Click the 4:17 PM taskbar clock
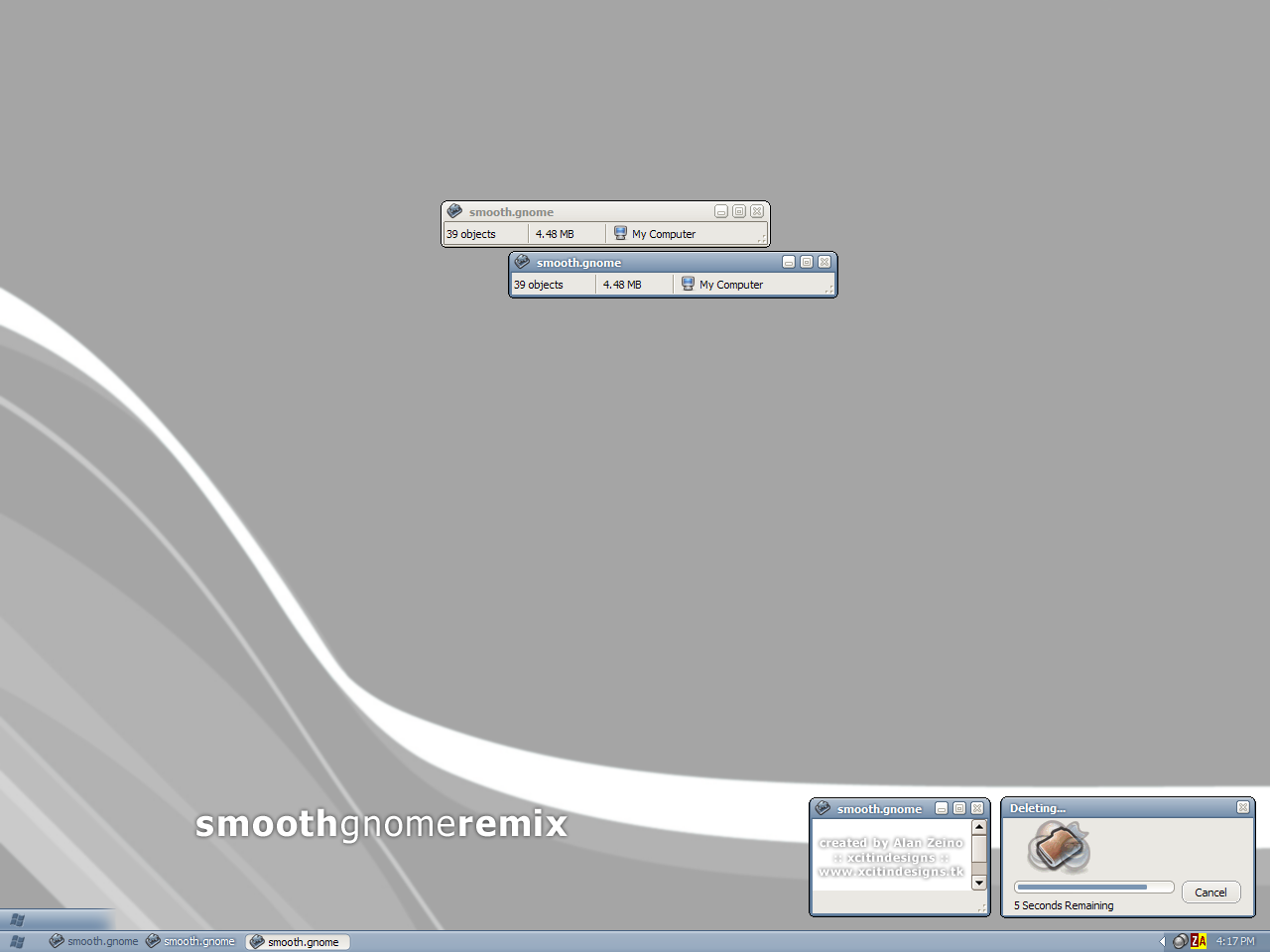 tap(1235, 942)
